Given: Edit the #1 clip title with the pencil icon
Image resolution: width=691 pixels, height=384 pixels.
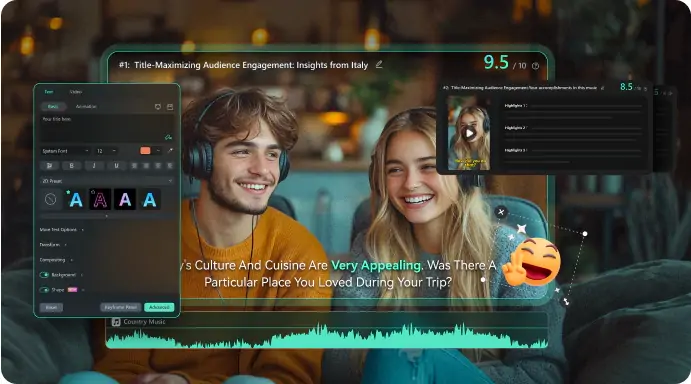Looking at the screenshot, I should point(379,65).
